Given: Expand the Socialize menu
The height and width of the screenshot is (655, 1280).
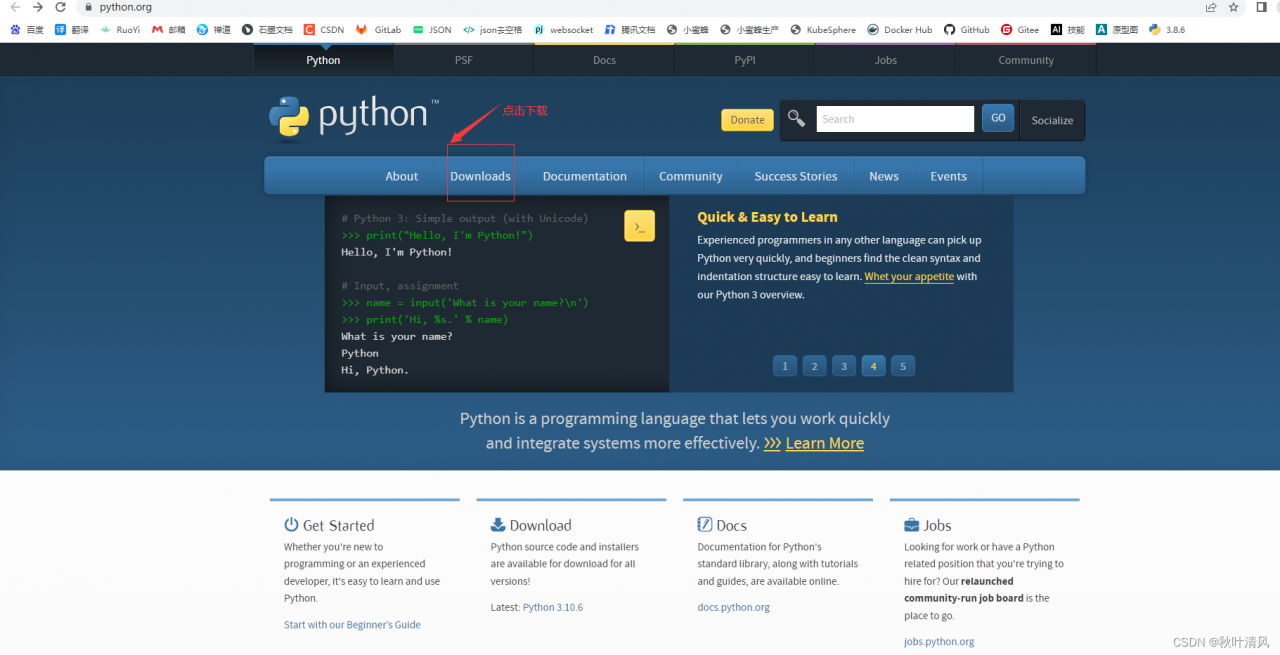Looking at the screenshot, I should [x=1052, y=120].
